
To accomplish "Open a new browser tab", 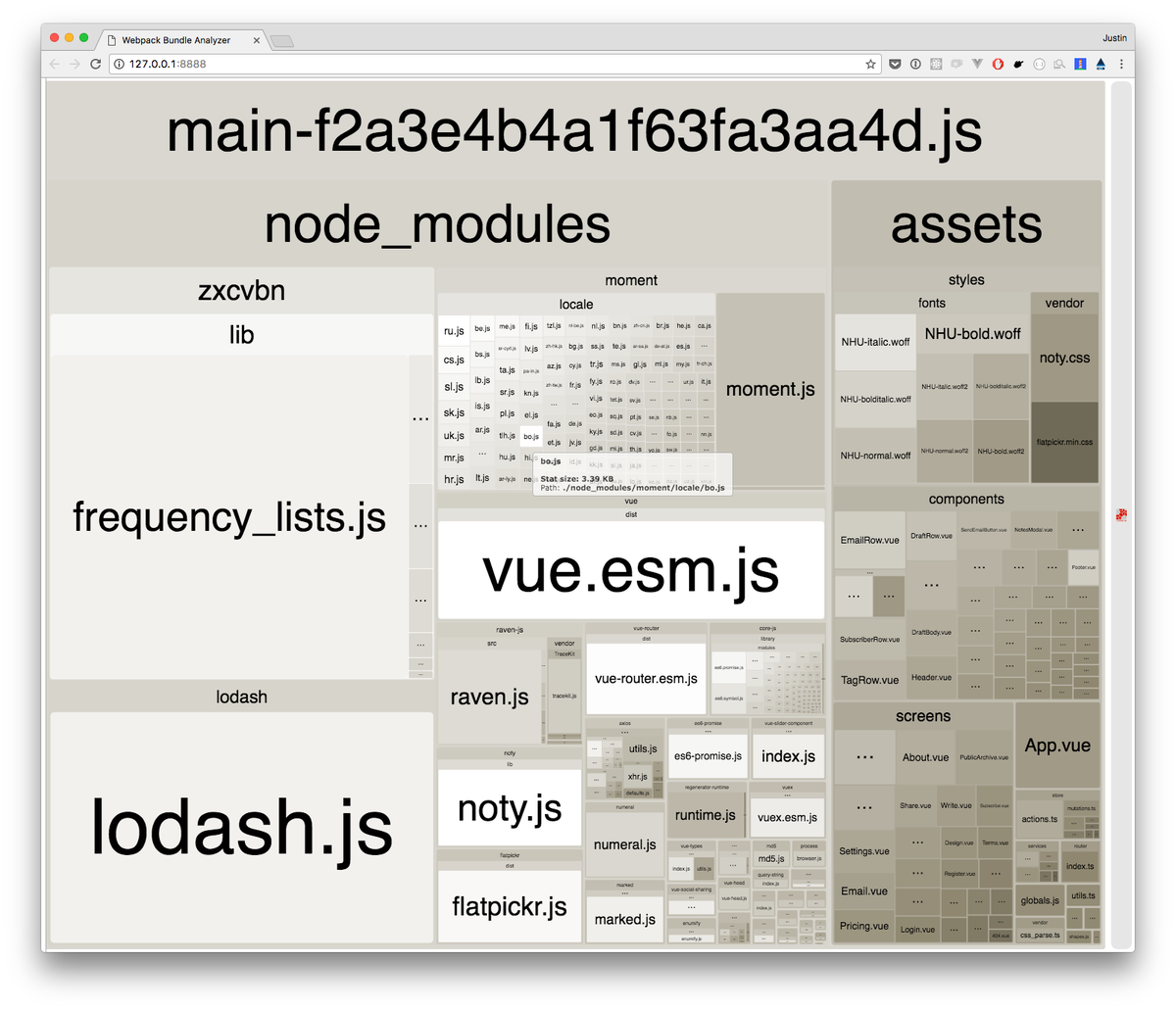I will 282,41.
